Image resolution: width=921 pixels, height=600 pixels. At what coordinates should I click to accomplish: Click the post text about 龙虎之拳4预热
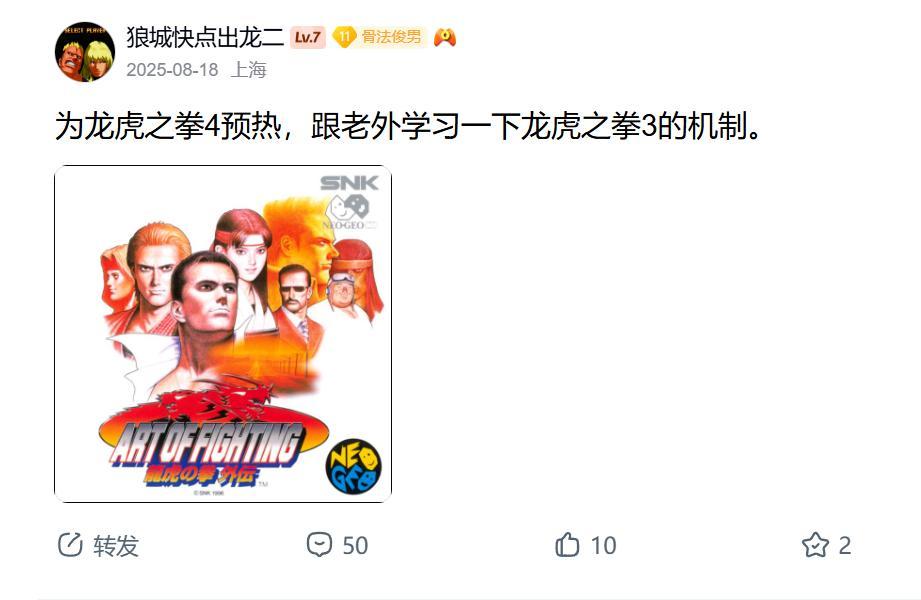(408, 126)
